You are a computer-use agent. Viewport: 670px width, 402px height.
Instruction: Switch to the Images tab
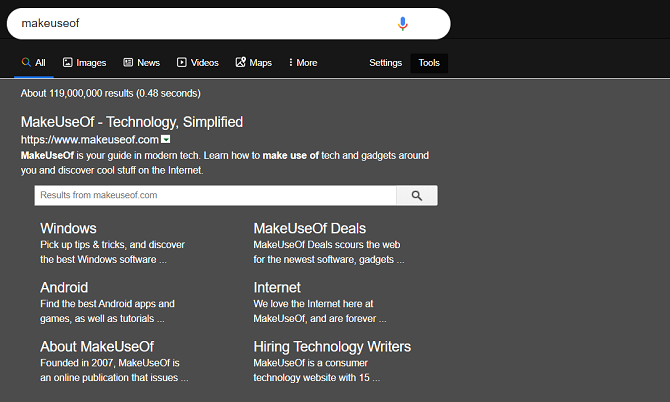coord(85,63)
